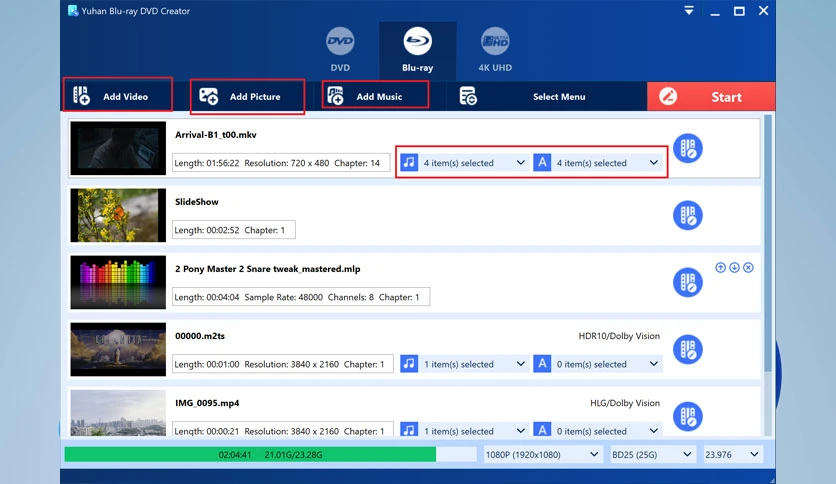Click the Add Picture button
Screen dimensions: 836x484
(247, 96)
